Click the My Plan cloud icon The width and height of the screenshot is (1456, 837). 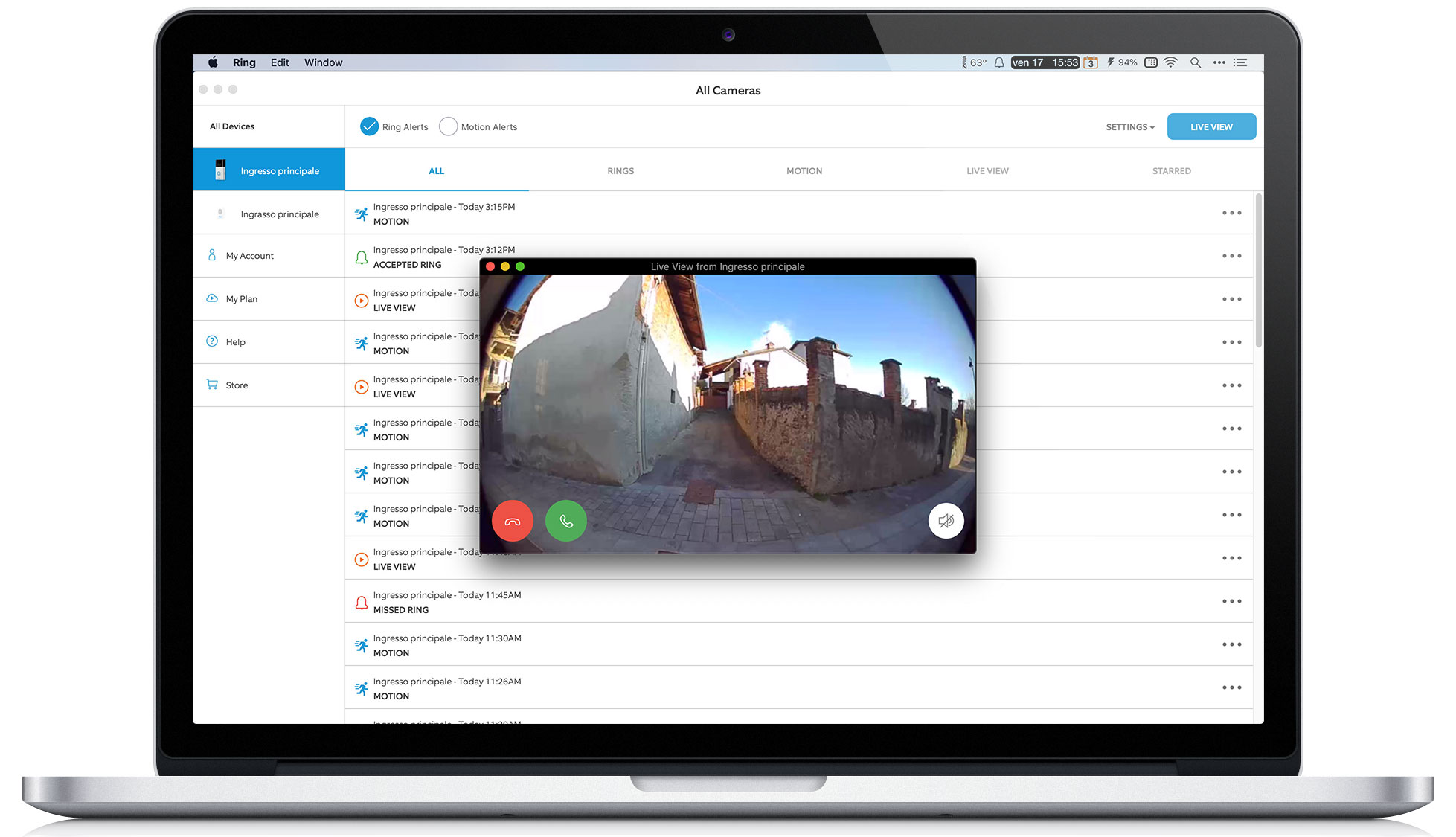click(x=212, y=298)
